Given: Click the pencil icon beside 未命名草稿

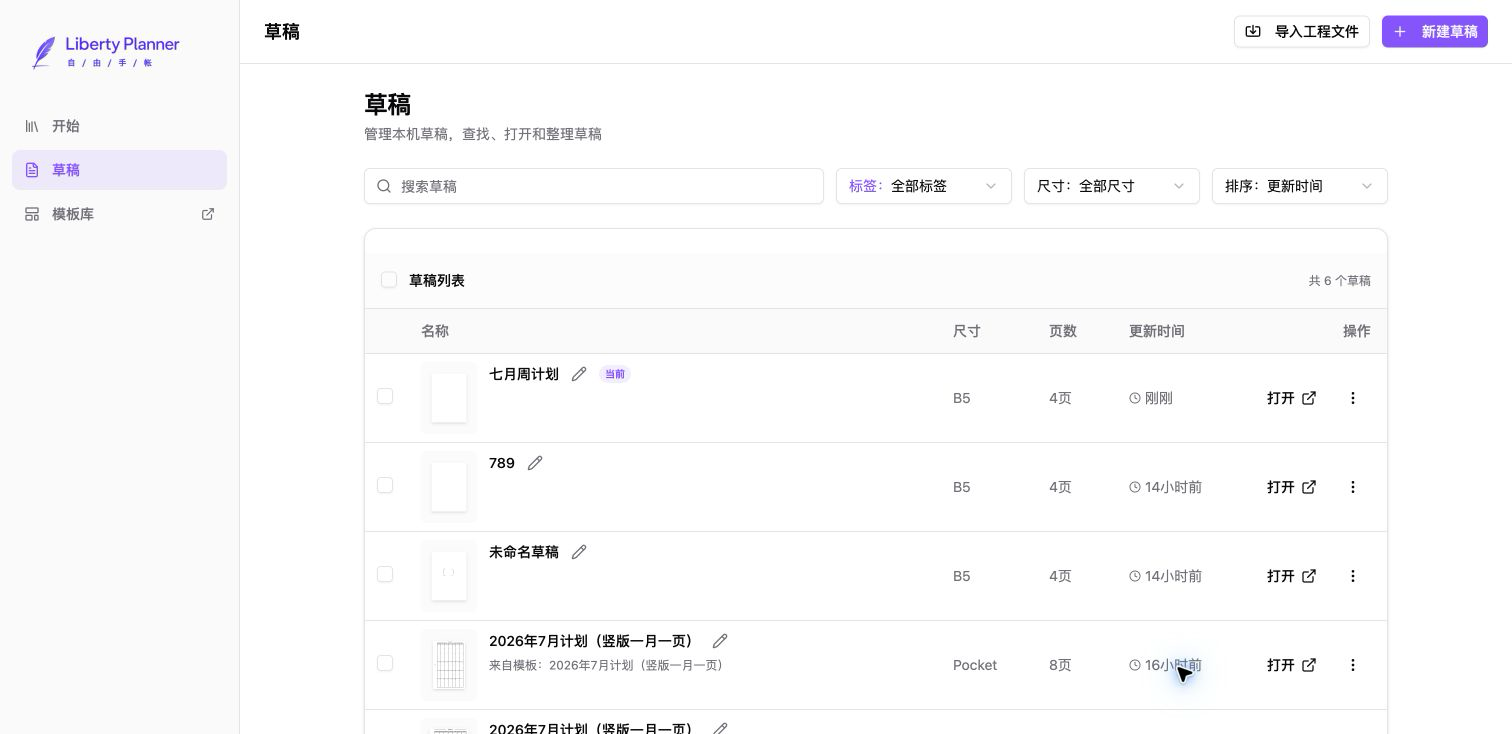Looking at the screenshot, I should [579, 552].
